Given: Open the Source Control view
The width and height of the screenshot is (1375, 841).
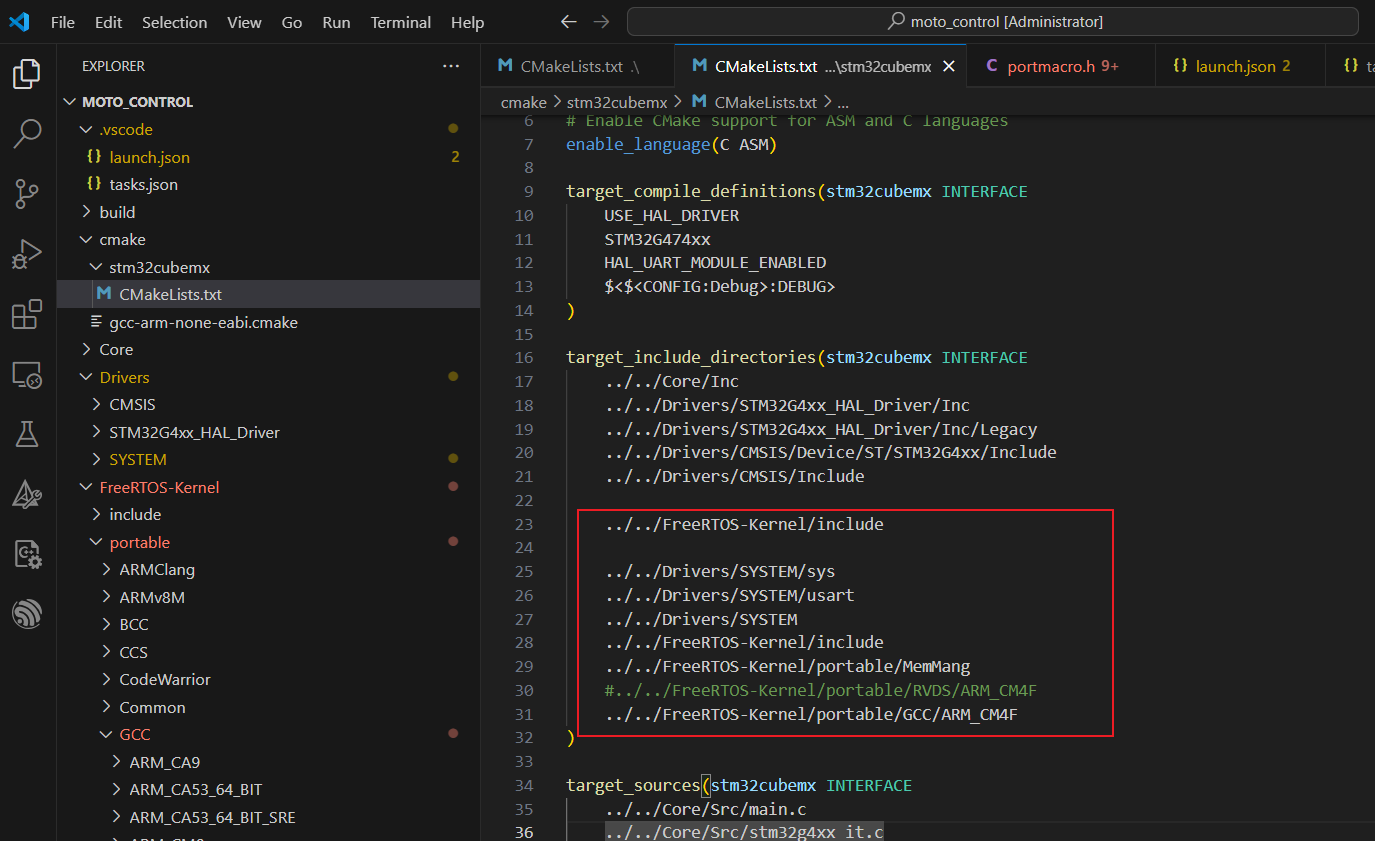Looking at the screenshot, I should pos(27,194).
